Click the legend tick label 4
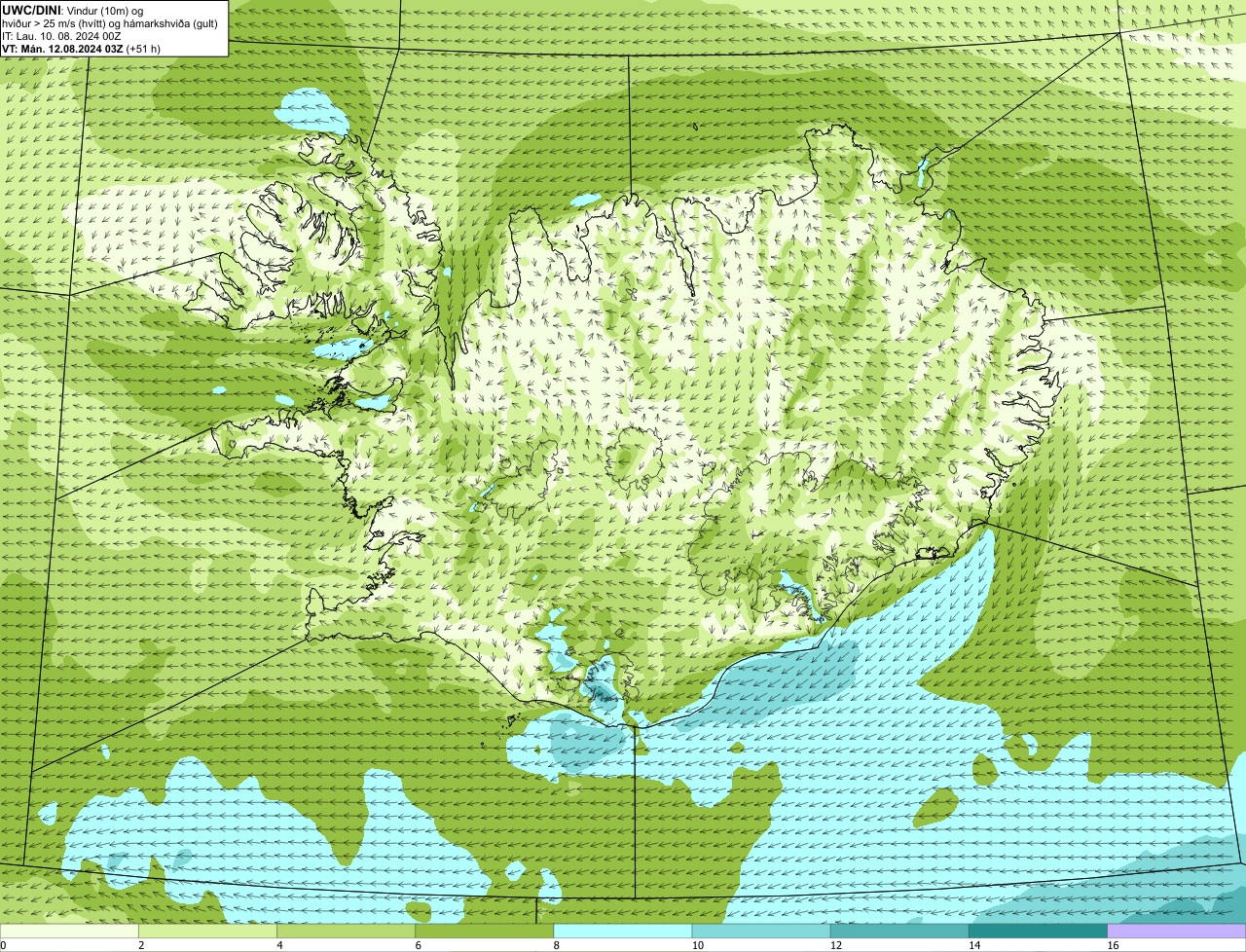The image size is (1246, 952). [279, 945]
